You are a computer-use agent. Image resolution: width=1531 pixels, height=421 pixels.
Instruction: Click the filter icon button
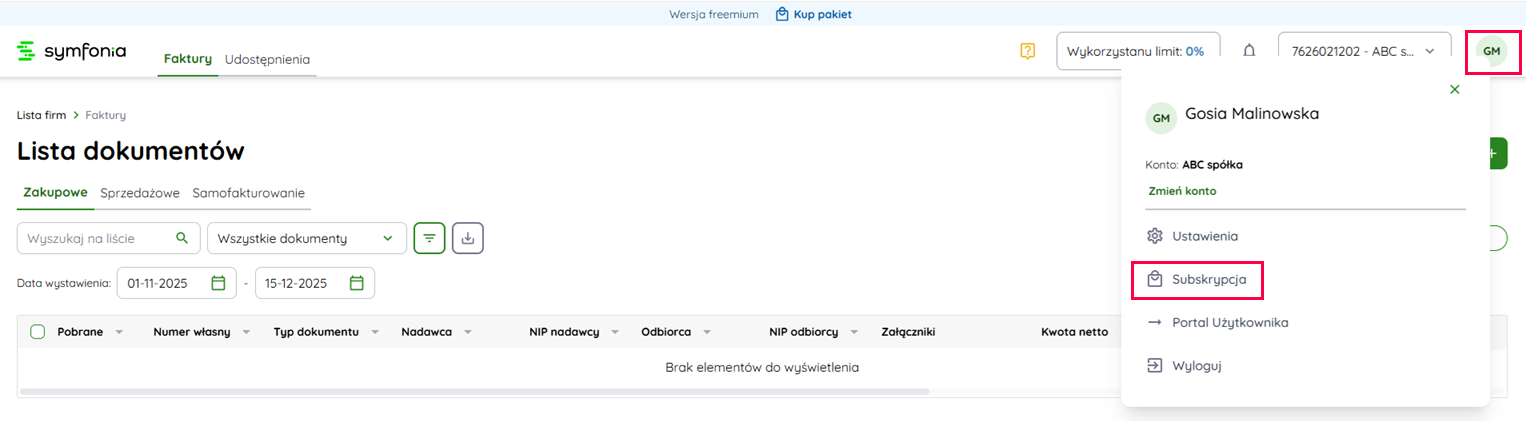429,238
